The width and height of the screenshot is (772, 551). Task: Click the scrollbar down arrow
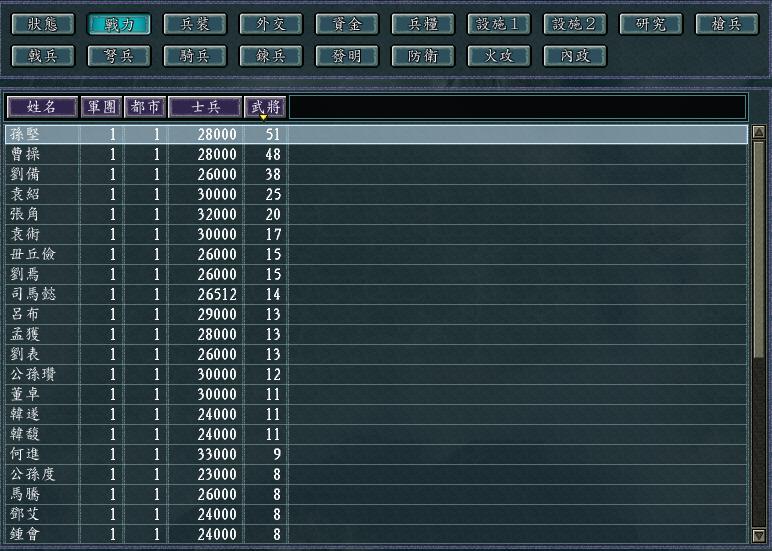[x=759, y=535]
